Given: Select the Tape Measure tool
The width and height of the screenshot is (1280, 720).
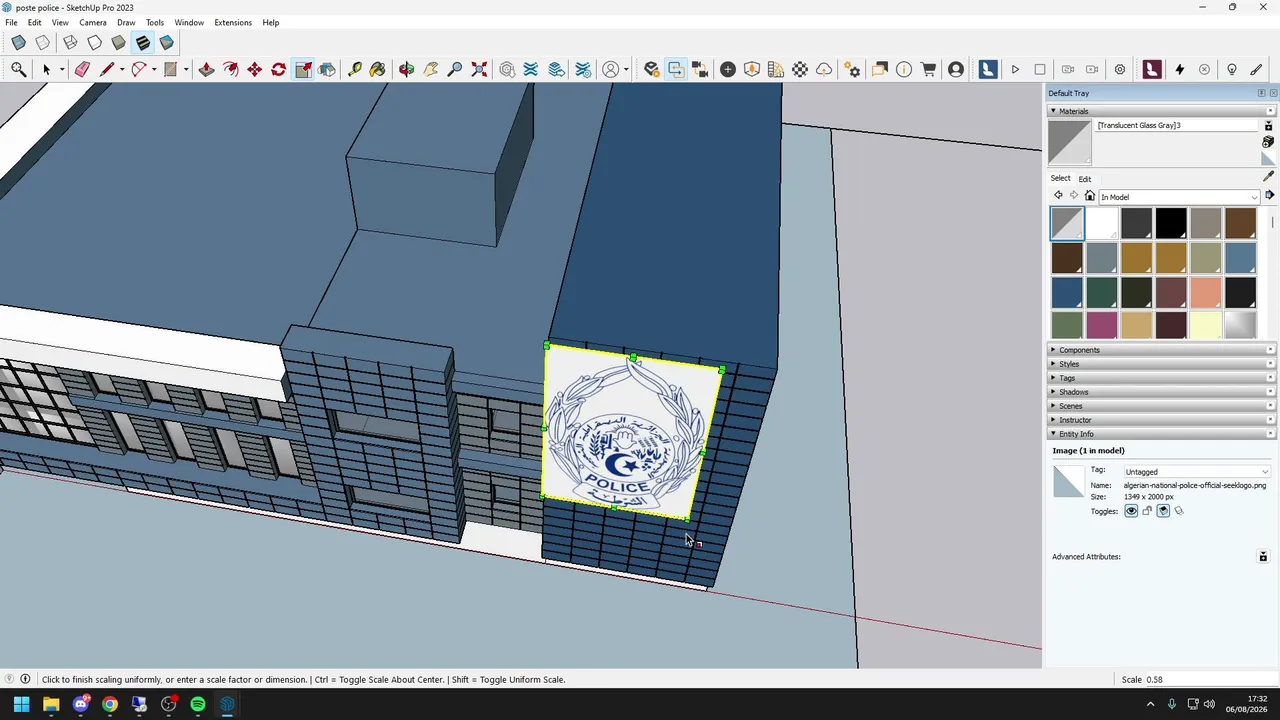Looking at the screenshot, I should tap(354, 69).
